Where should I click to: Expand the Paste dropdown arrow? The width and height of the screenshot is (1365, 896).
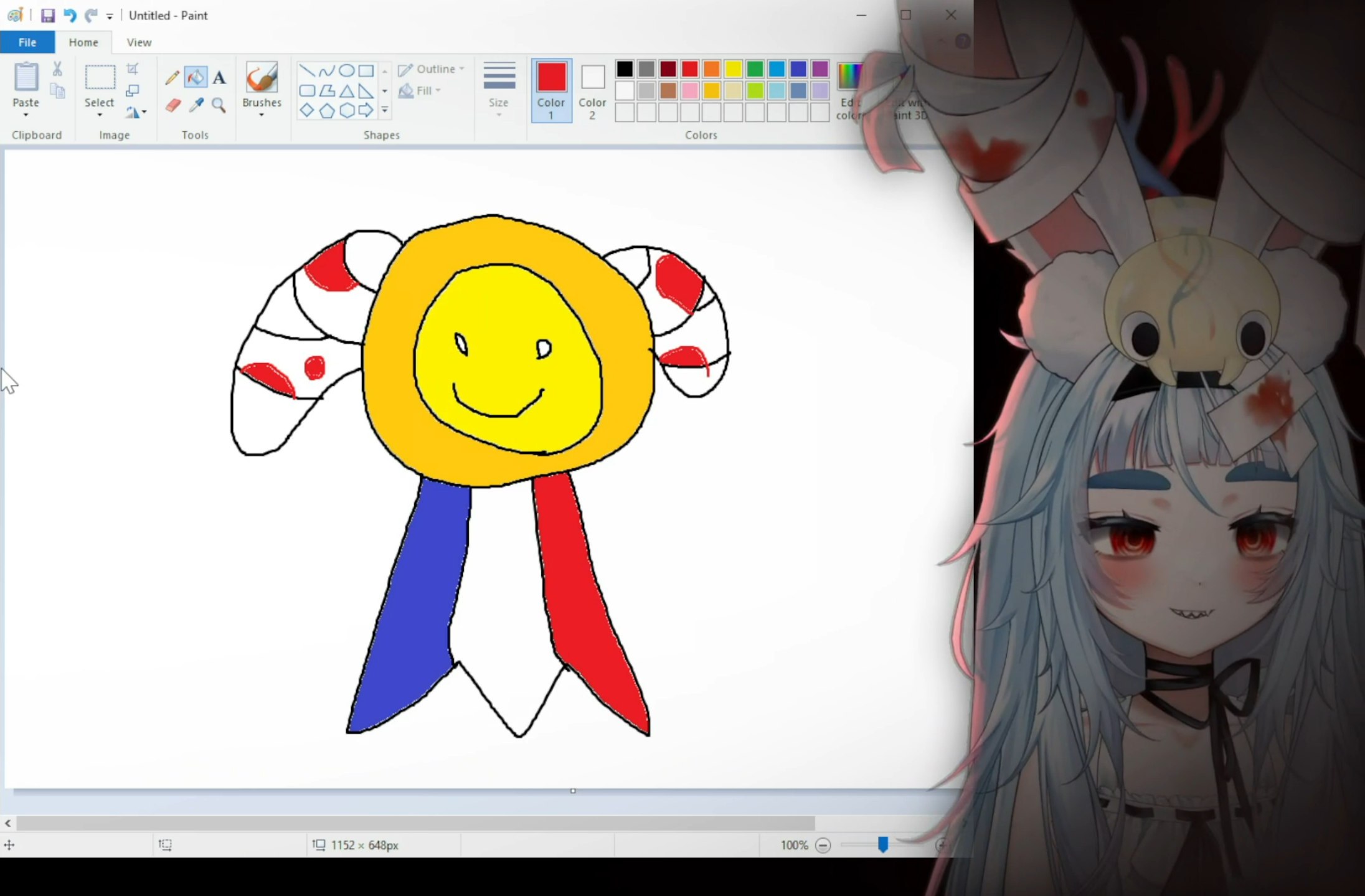coord(26,115)
